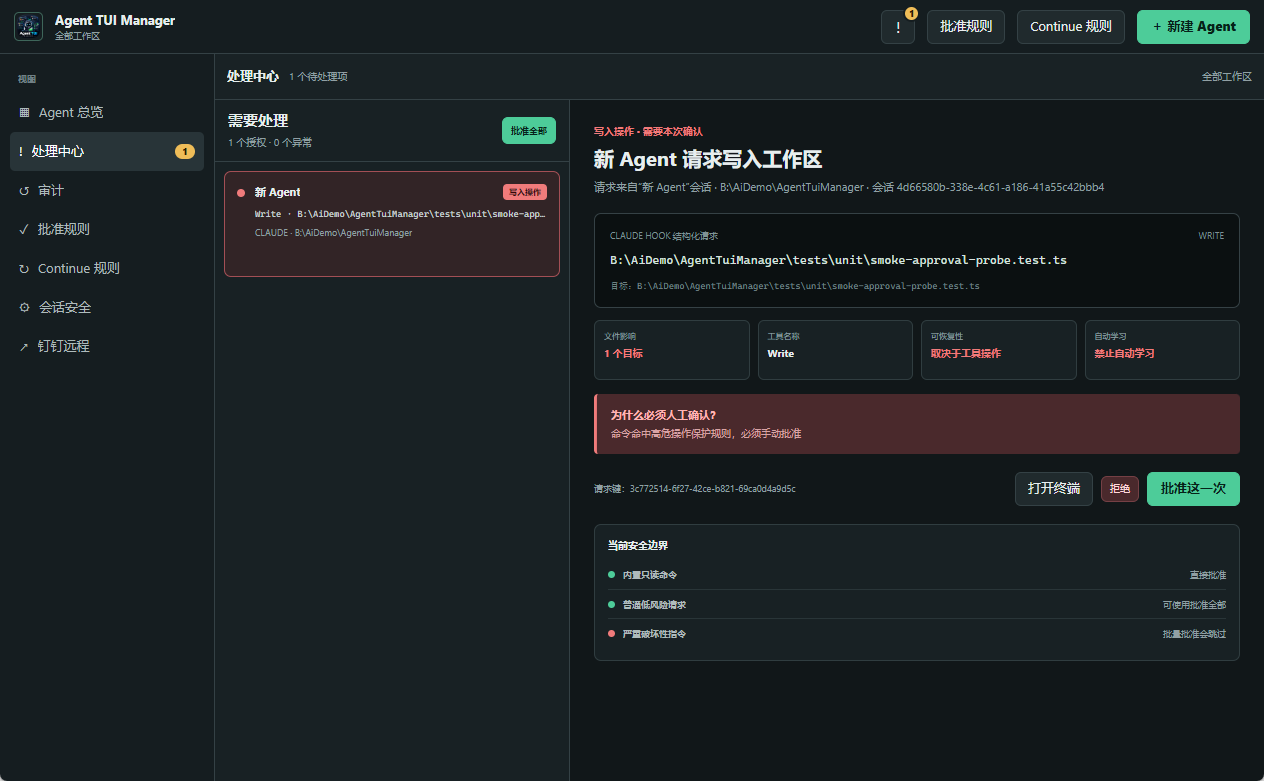The height and width of the screenshot is (781, 1264).
Task: Click 可使用批准全部 text
Action: [x=1194, y=605]
